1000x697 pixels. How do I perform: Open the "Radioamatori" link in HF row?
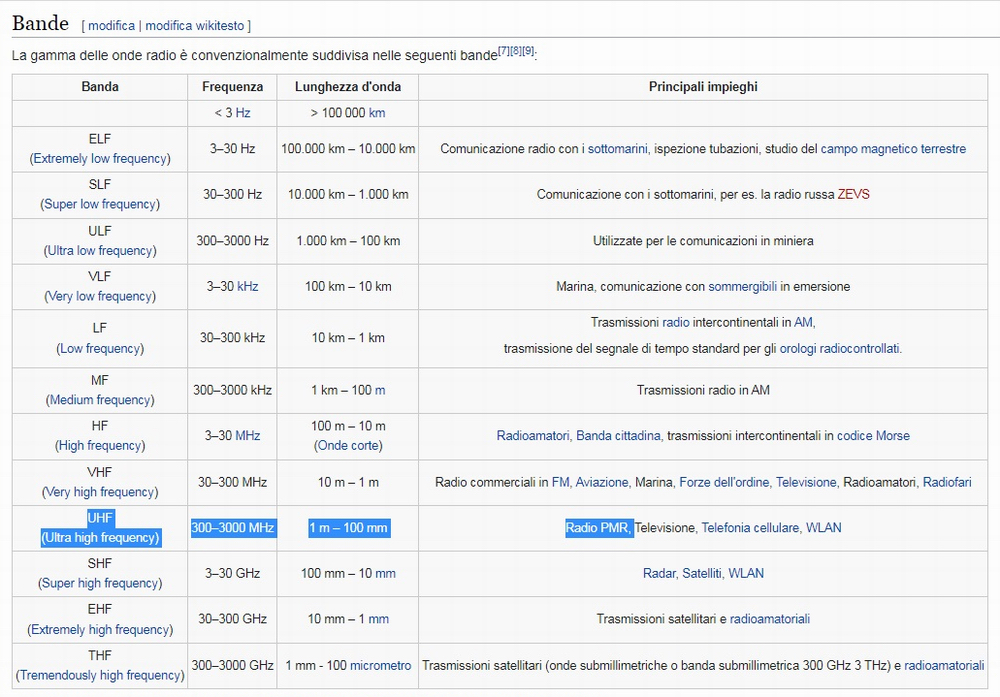[x=533, y=436]
